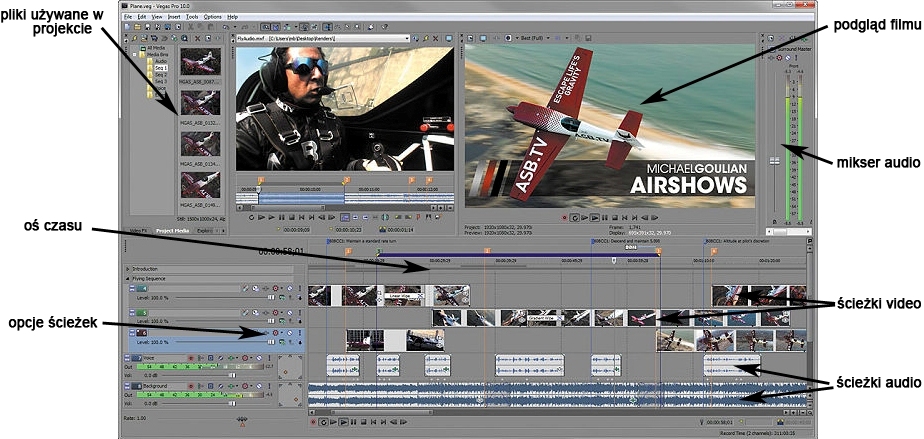
Task: Solo the Background audio track
Action: pos(269,386)
